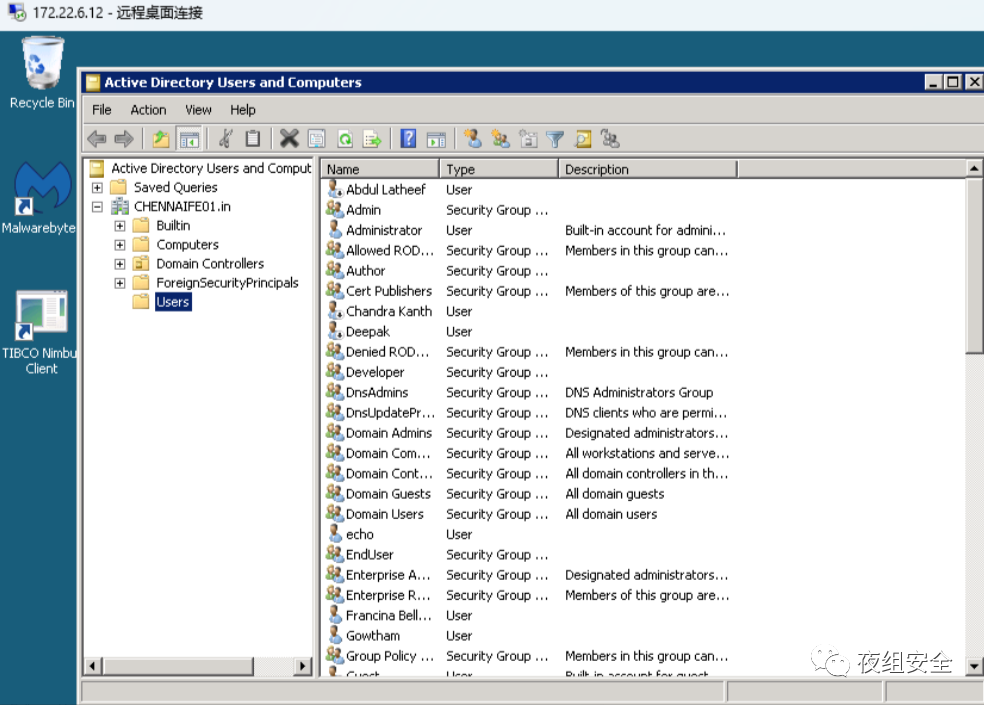Click the Paste clipboard icon
Viewport: 984px width, 705px height.
[253, 139]
